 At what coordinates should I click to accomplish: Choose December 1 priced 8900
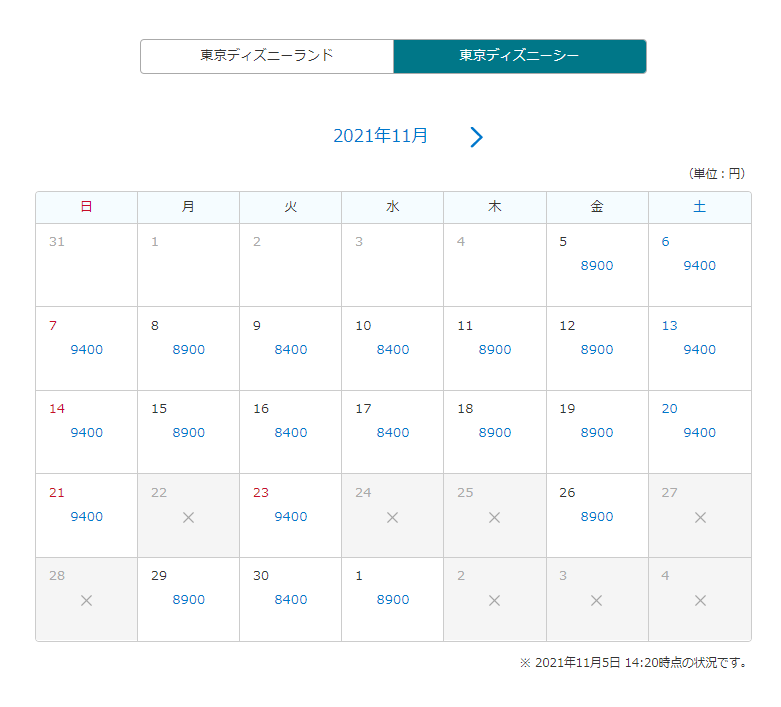point(393,599)
